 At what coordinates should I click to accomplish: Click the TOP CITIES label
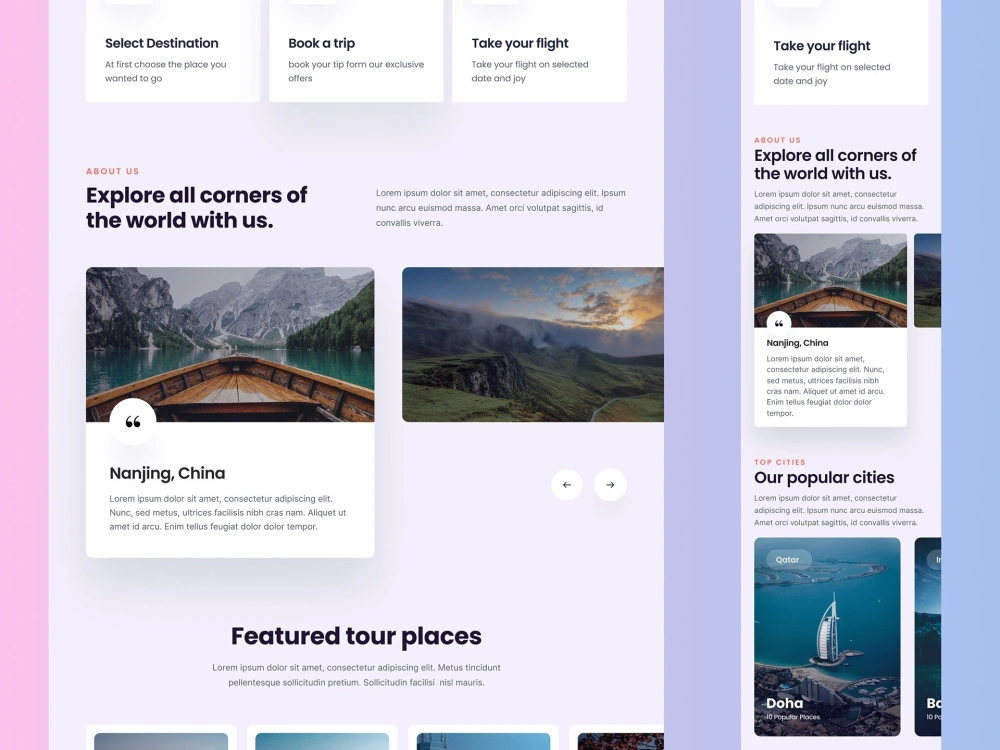pos(779,462)
